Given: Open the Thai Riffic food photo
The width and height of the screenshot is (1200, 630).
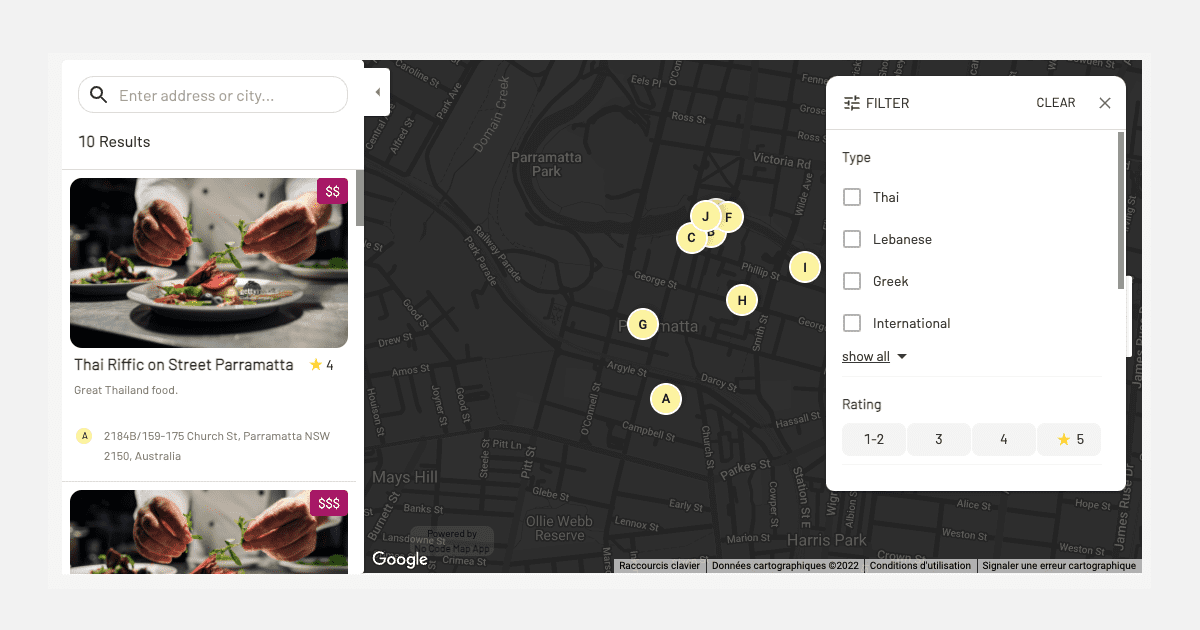Looking at the screenshot, I should click(209, 263).
